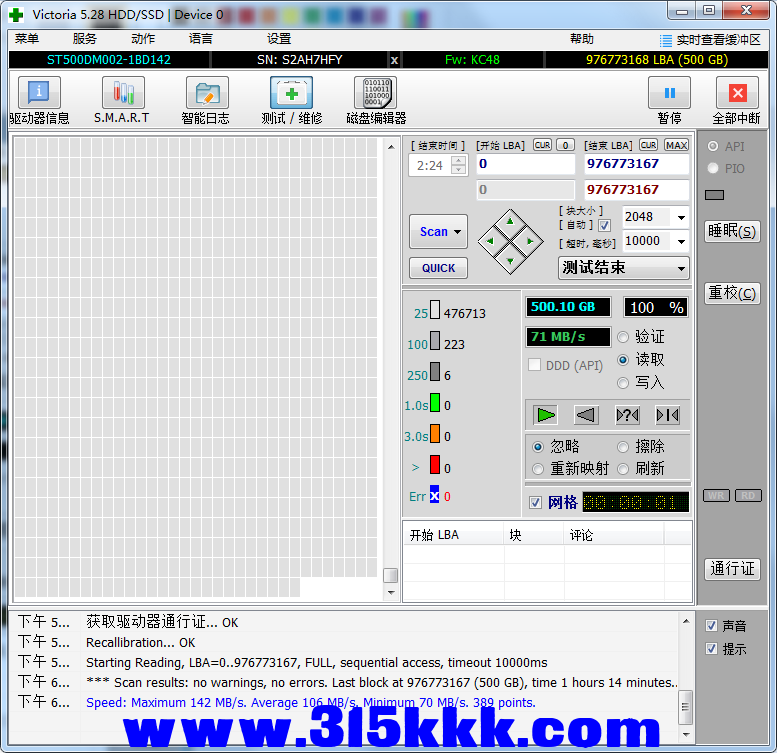Click the green Play scan-start button
This screenshot has height=753, width=777.
click(x=546, y=415)
